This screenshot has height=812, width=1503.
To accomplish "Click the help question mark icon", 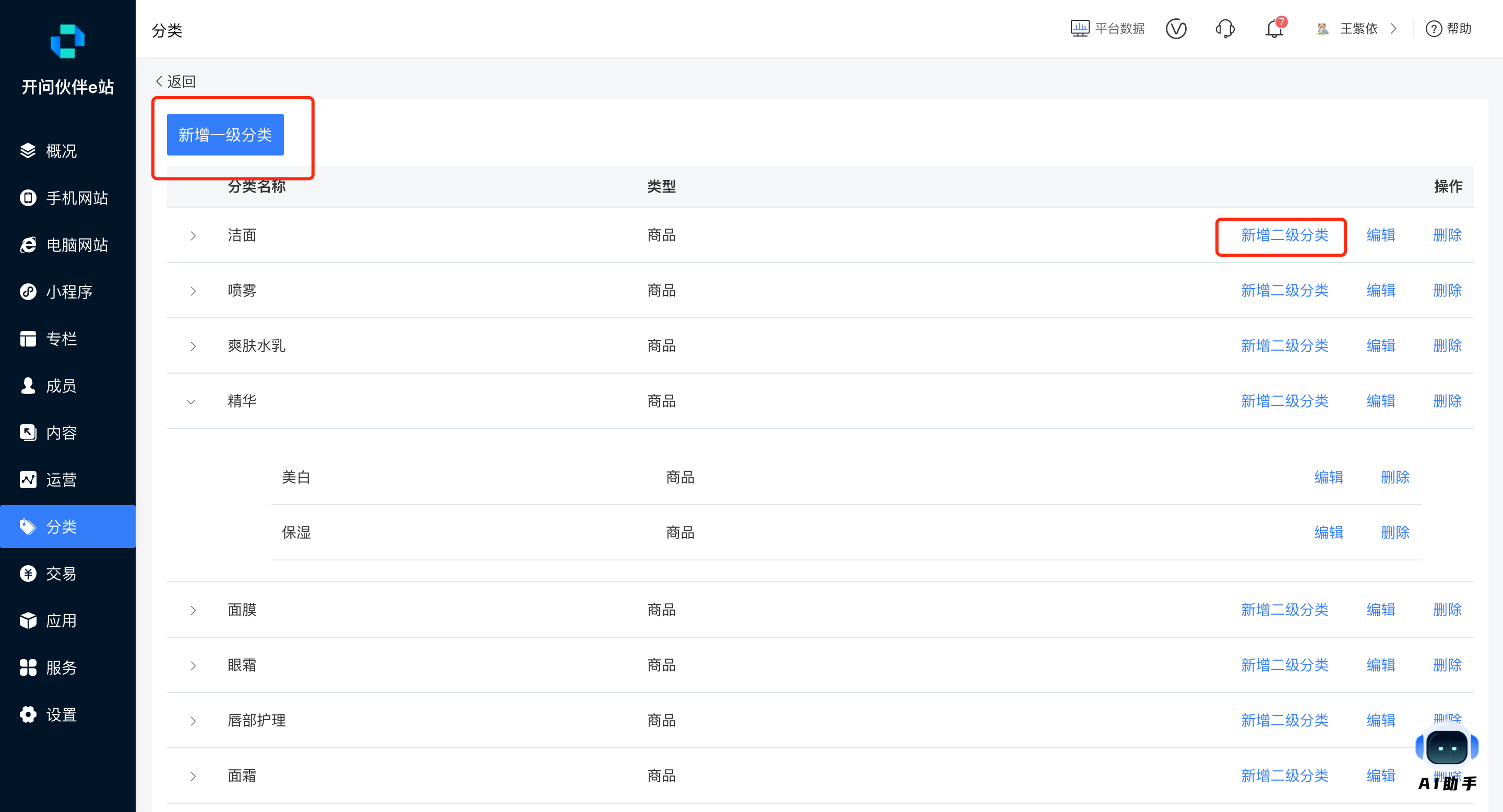I will tap(1433, 29).
